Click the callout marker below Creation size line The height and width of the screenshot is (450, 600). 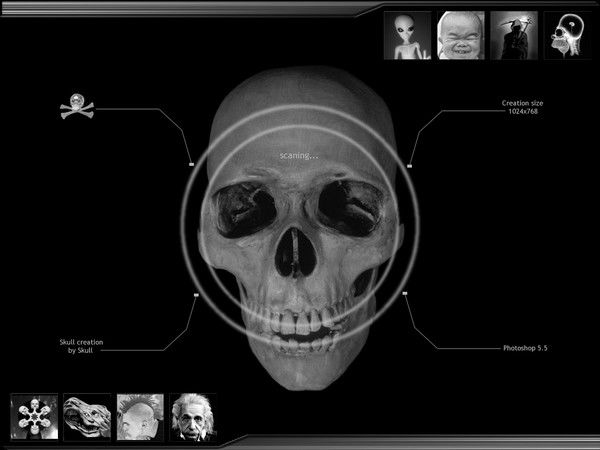tap(410, 164)
